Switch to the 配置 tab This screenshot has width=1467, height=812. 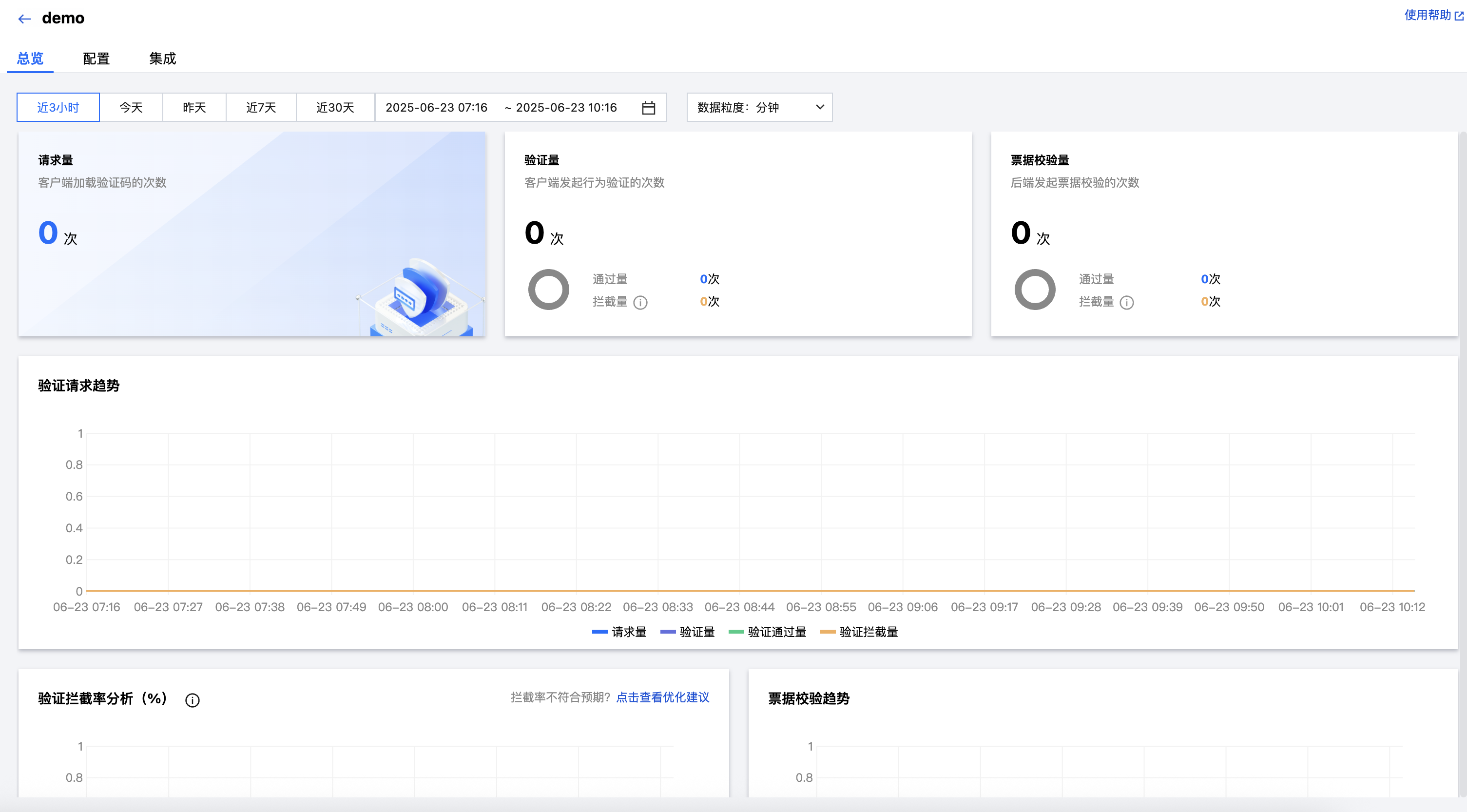click(x=96, y=58)
